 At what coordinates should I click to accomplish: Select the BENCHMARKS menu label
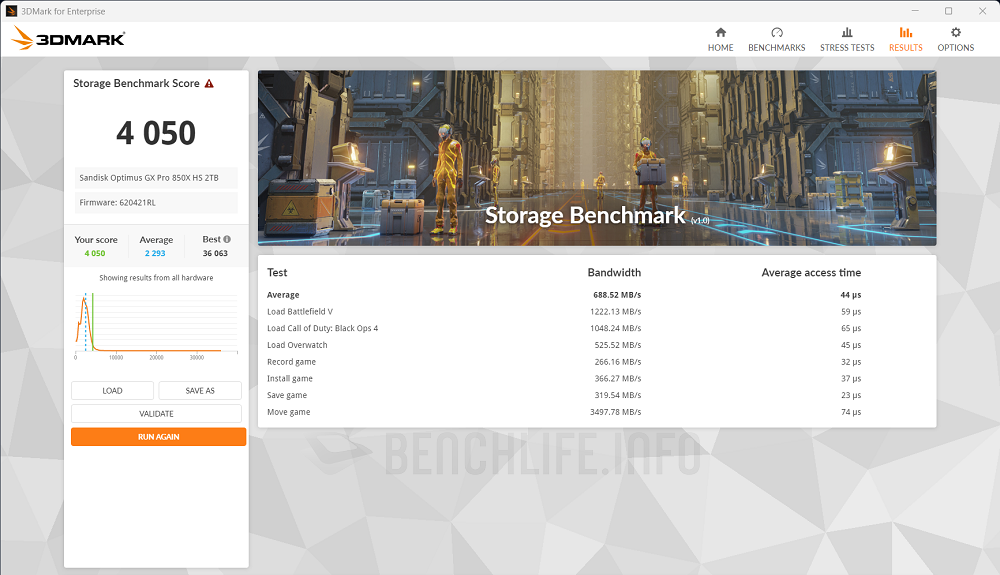[776, 48]
